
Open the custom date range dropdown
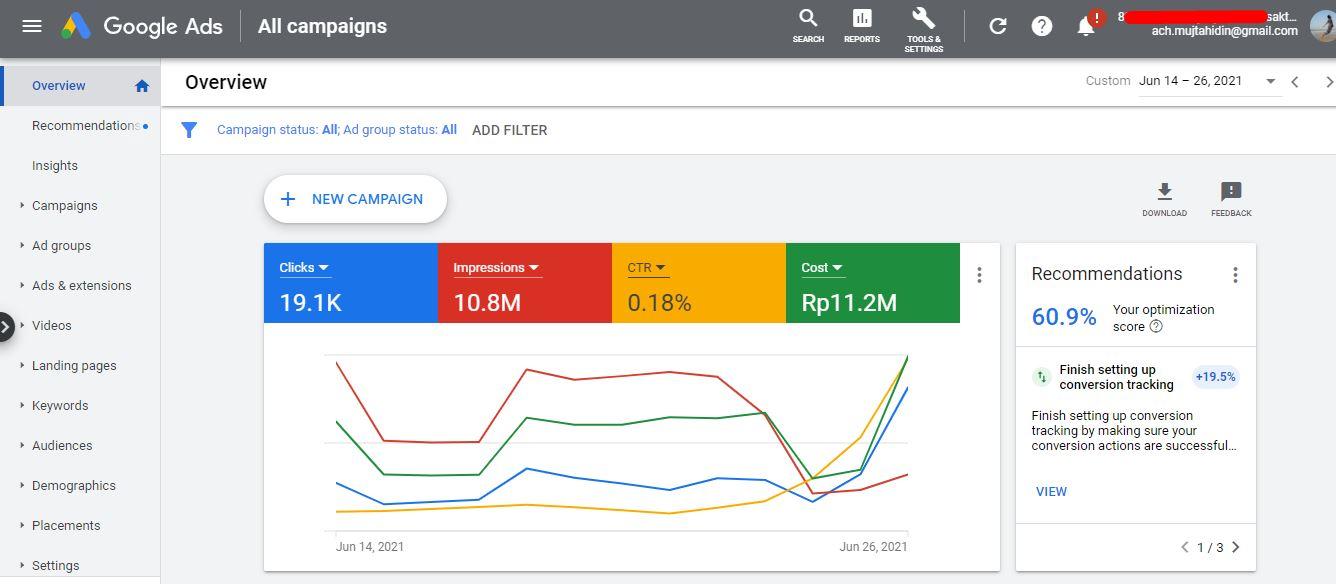1207,81
